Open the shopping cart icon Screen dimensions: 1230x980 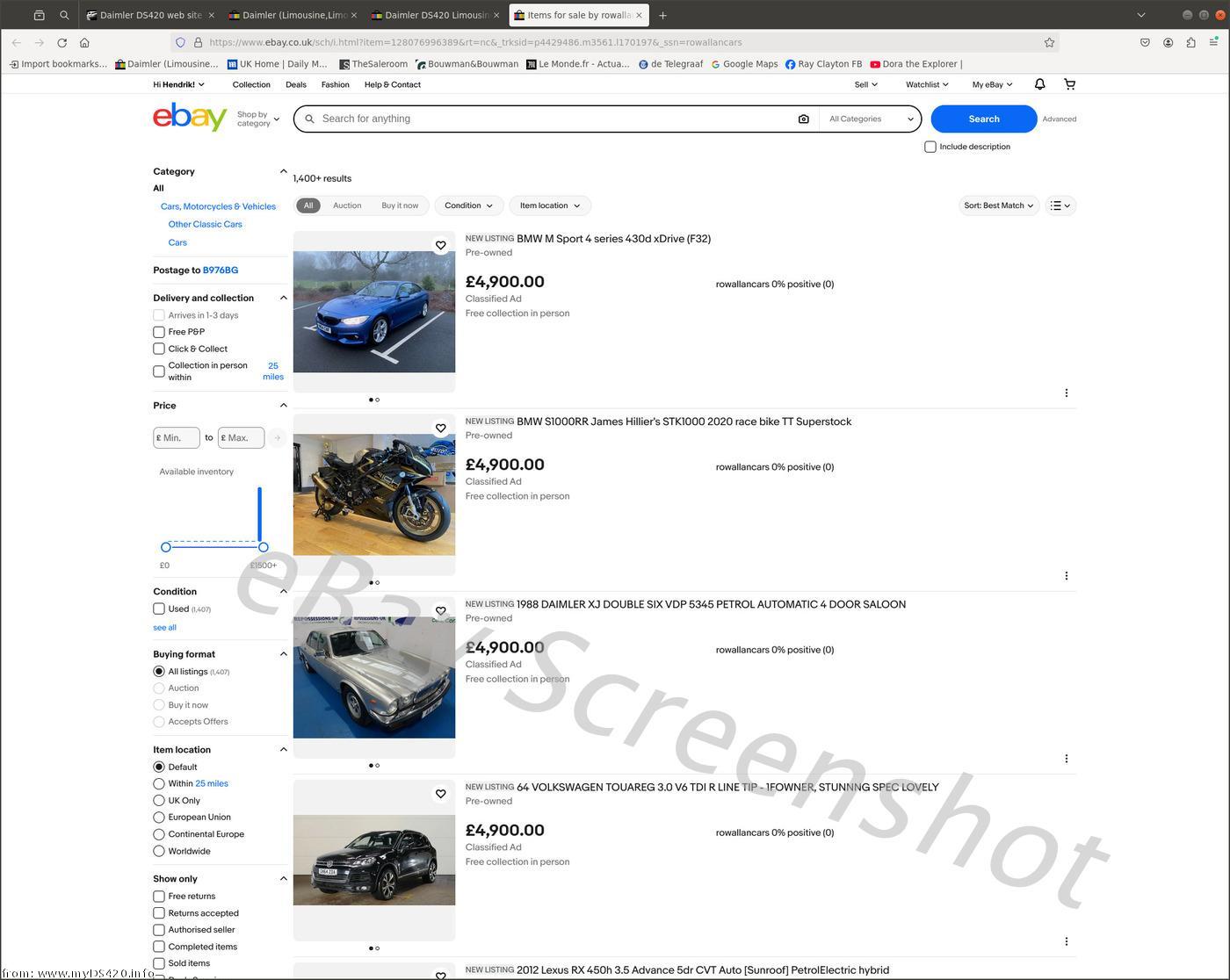tap(1069, 84)
